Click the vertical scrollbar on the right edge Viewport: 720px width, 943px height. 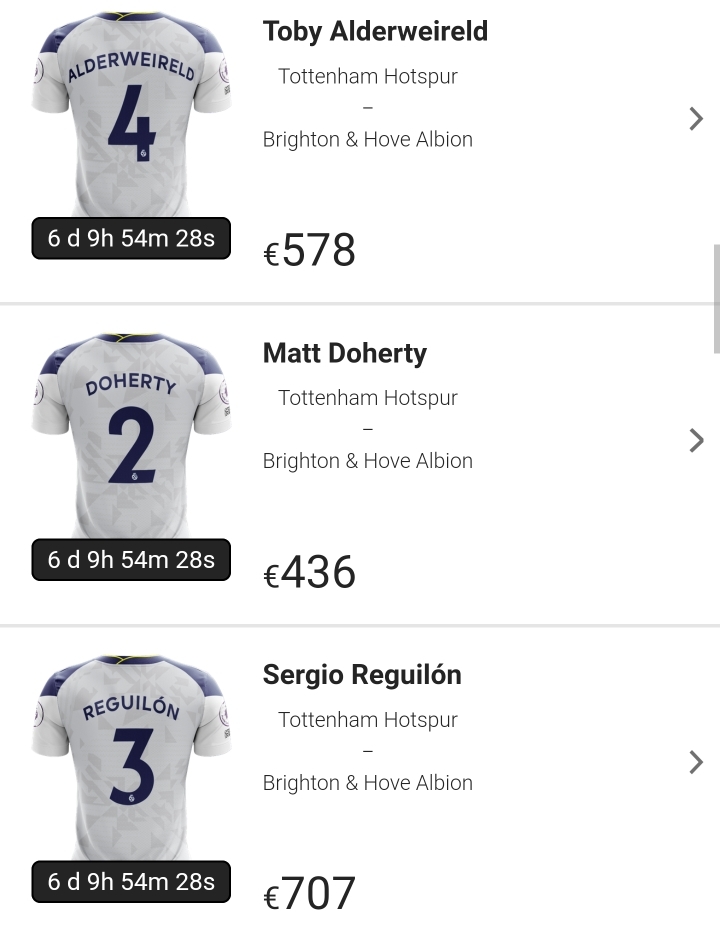coord(716,298)
